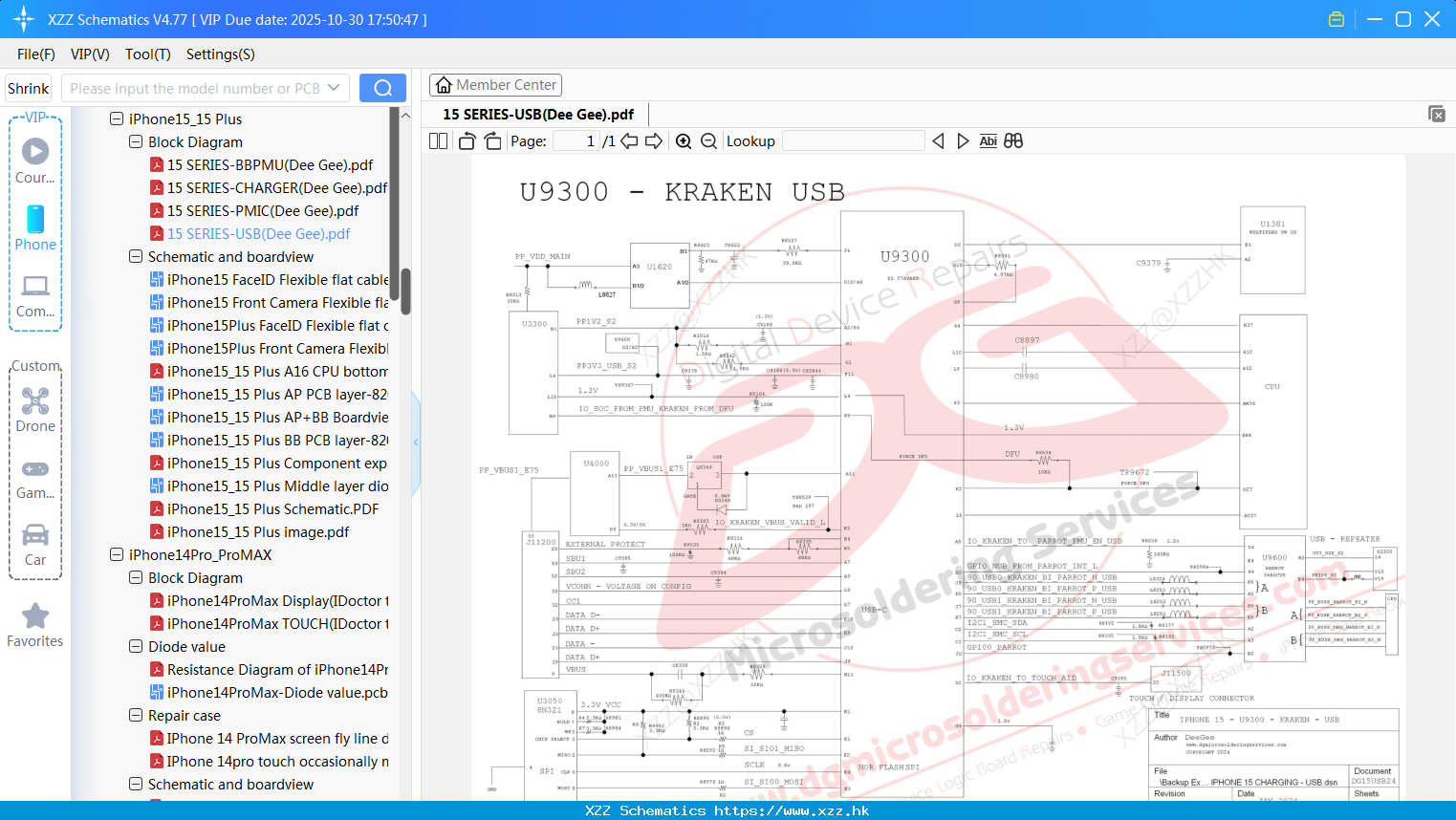Open the model number dropdown arrow
Viewport: 1456px width, 820px height.
pos(334,88)
